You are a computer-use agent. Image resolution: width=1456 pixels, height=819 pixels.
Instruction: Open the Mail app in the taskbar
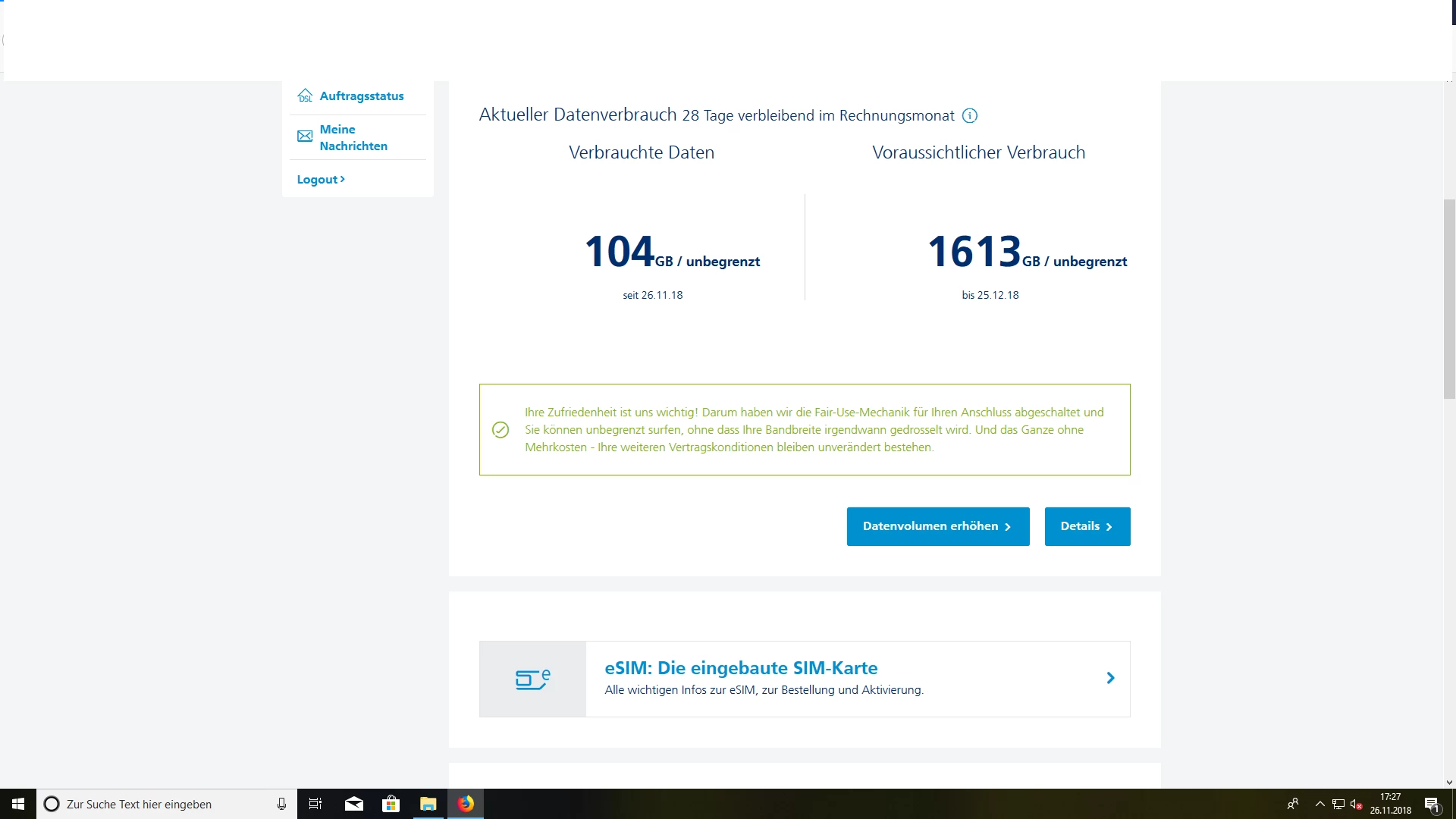coord(353,804)
